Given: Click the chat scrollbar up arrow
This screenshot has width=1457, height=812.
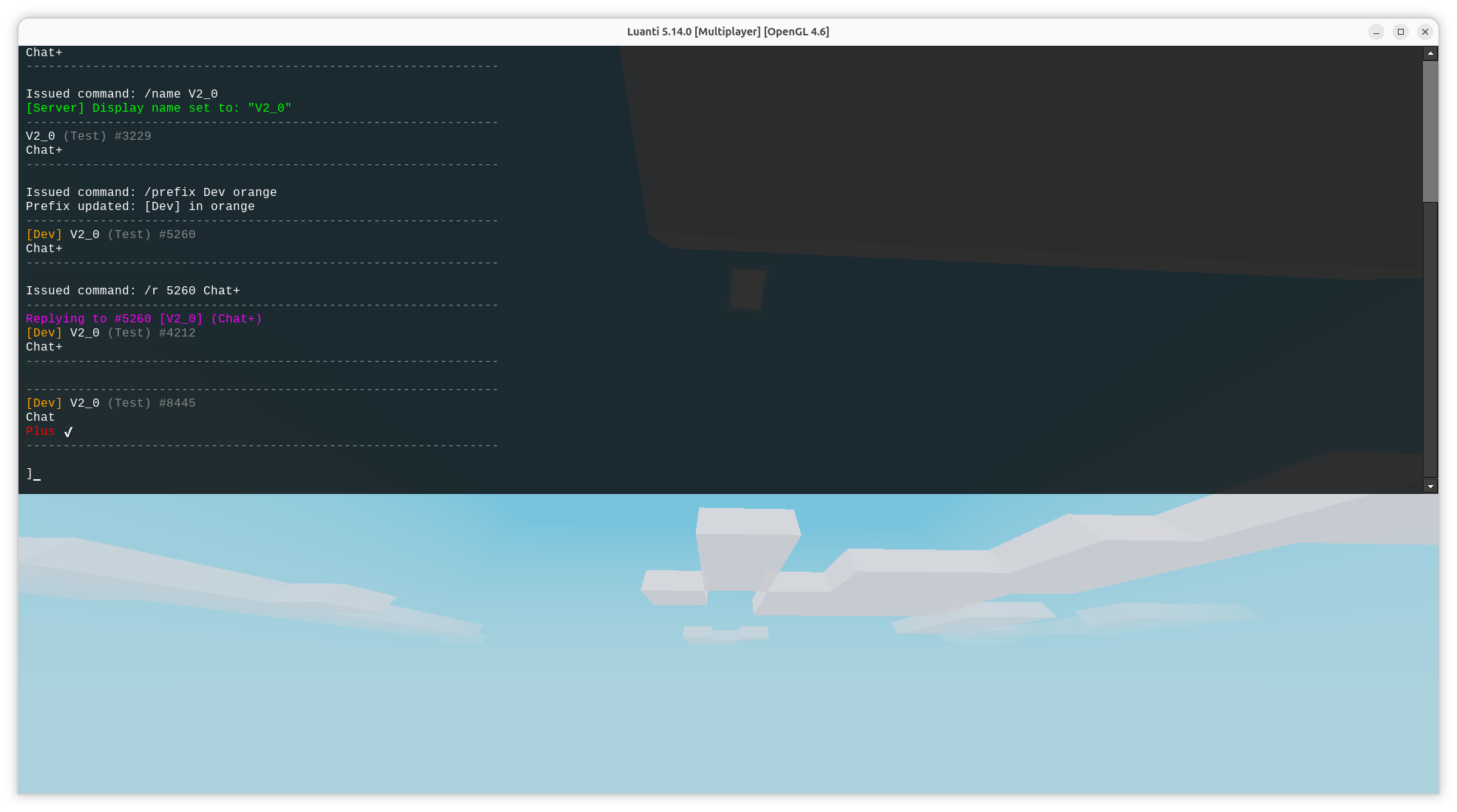Looking at the screenshot, I should (1430, 53).
